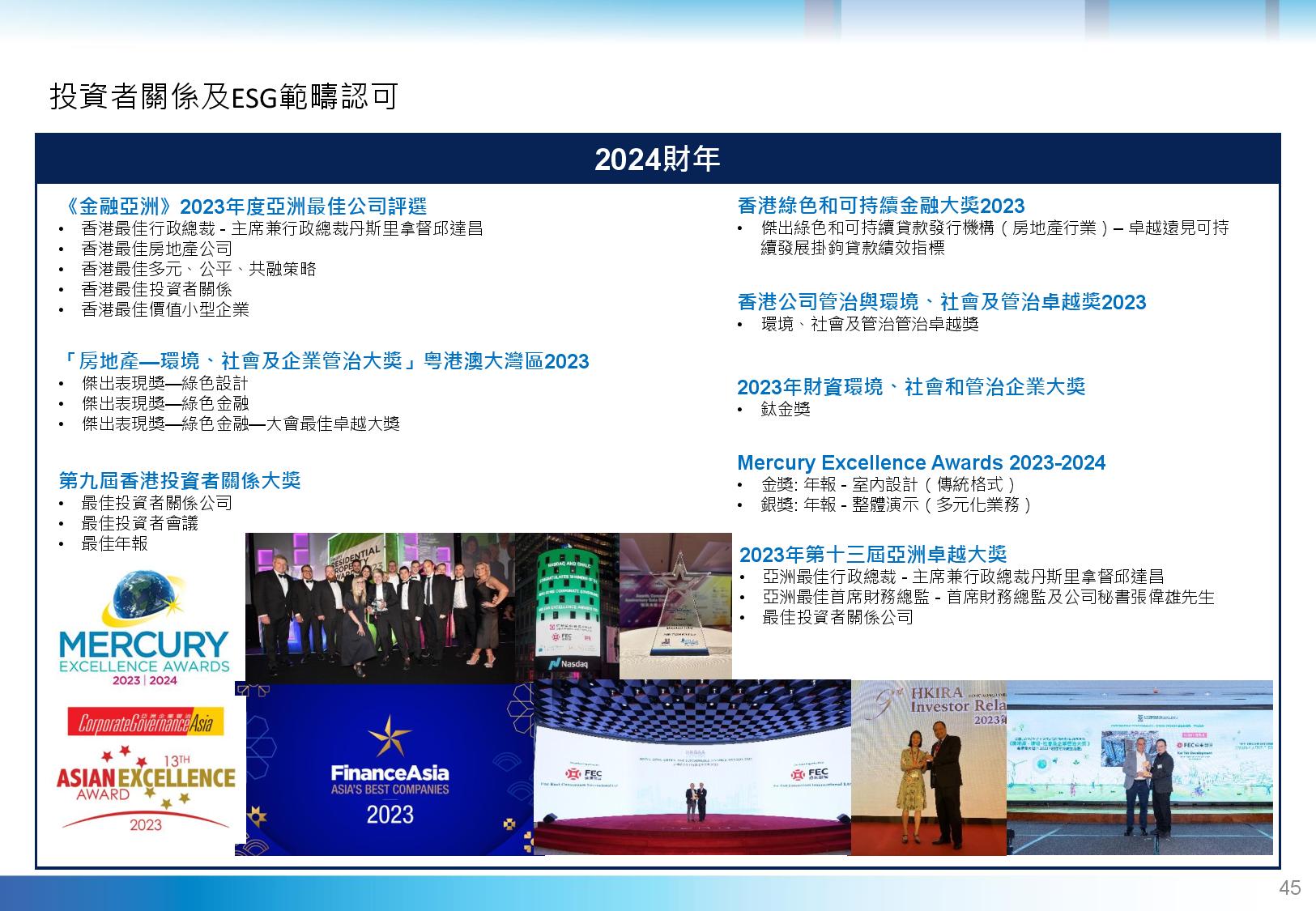This screenshot has height=911, width=1316.
Task: Click the Nasdaq logo on tower photo
Action: click(x=567, y=664)
